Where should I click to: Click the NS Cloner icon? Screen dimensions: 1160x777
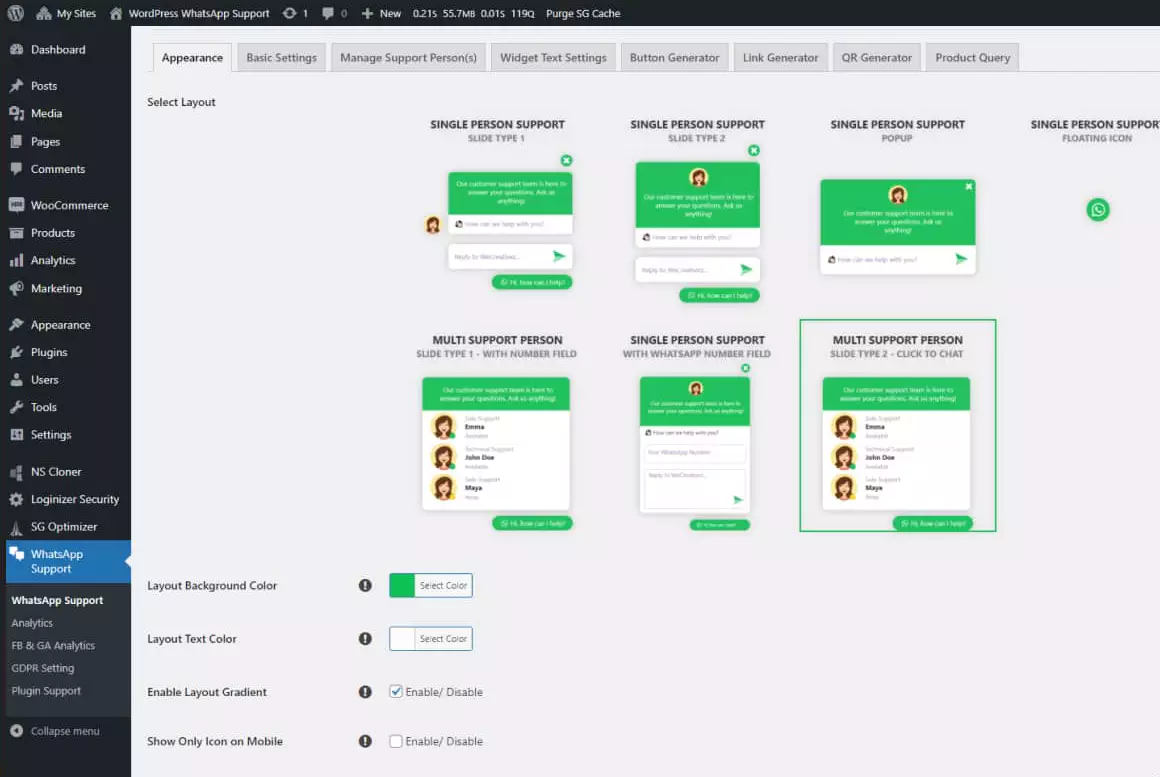pyautogui.click(x=16, y=471)
